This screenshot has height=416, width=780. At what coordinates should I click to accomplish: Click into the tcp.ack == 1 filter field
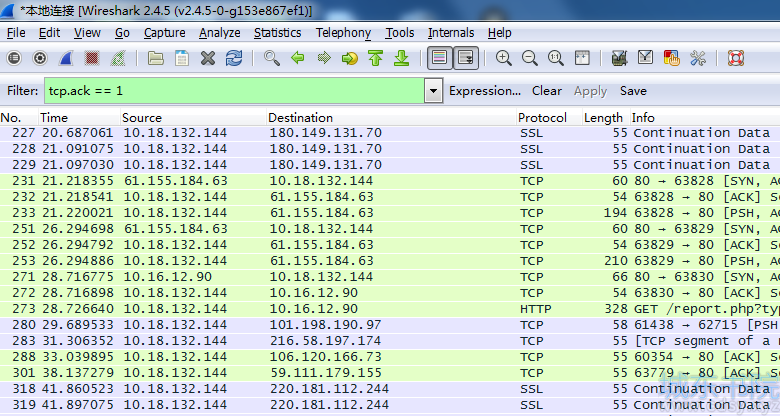234,91
